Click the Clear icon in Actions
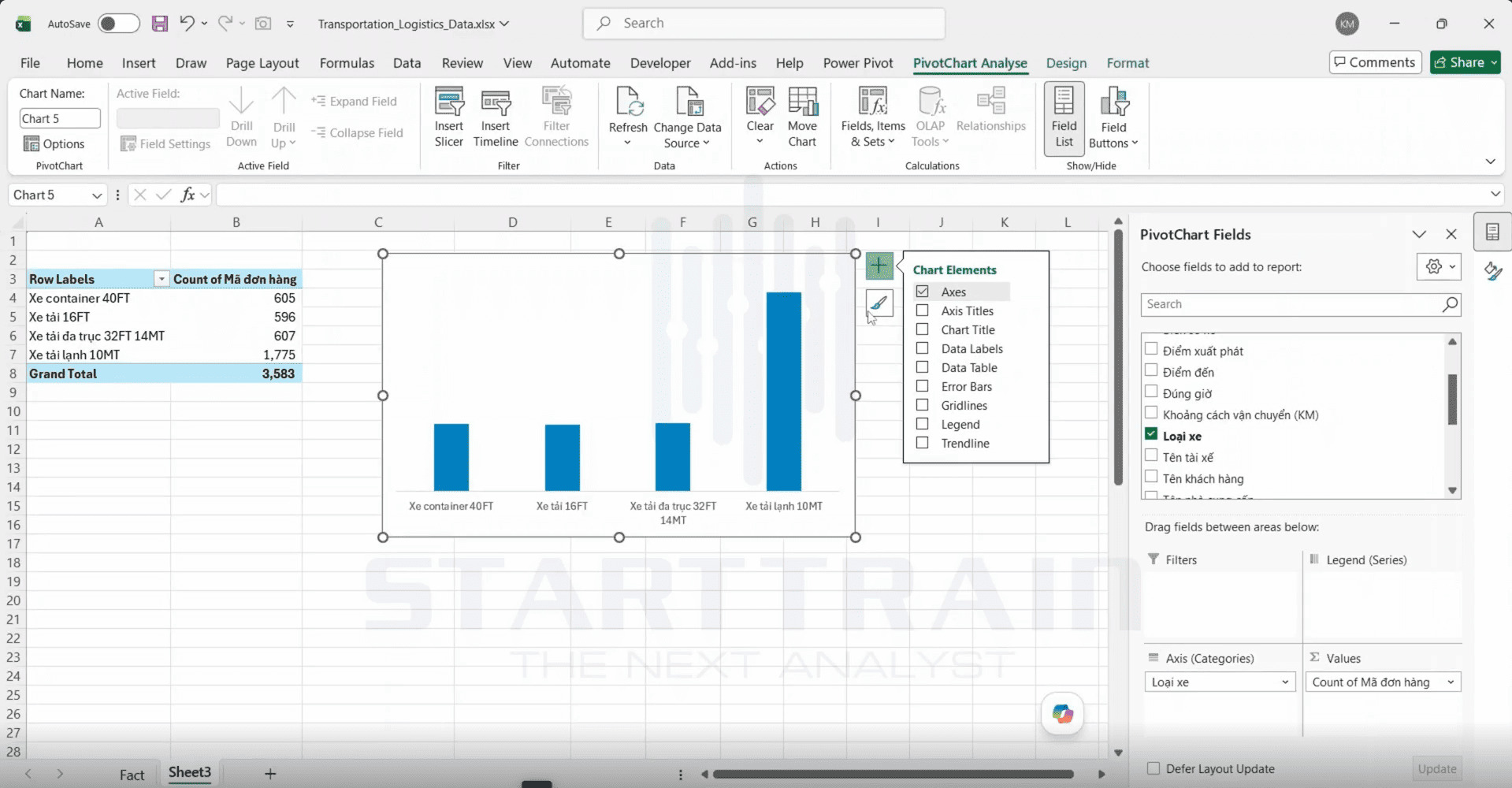This screenshot has height=788, width=1512. (760, 102)
